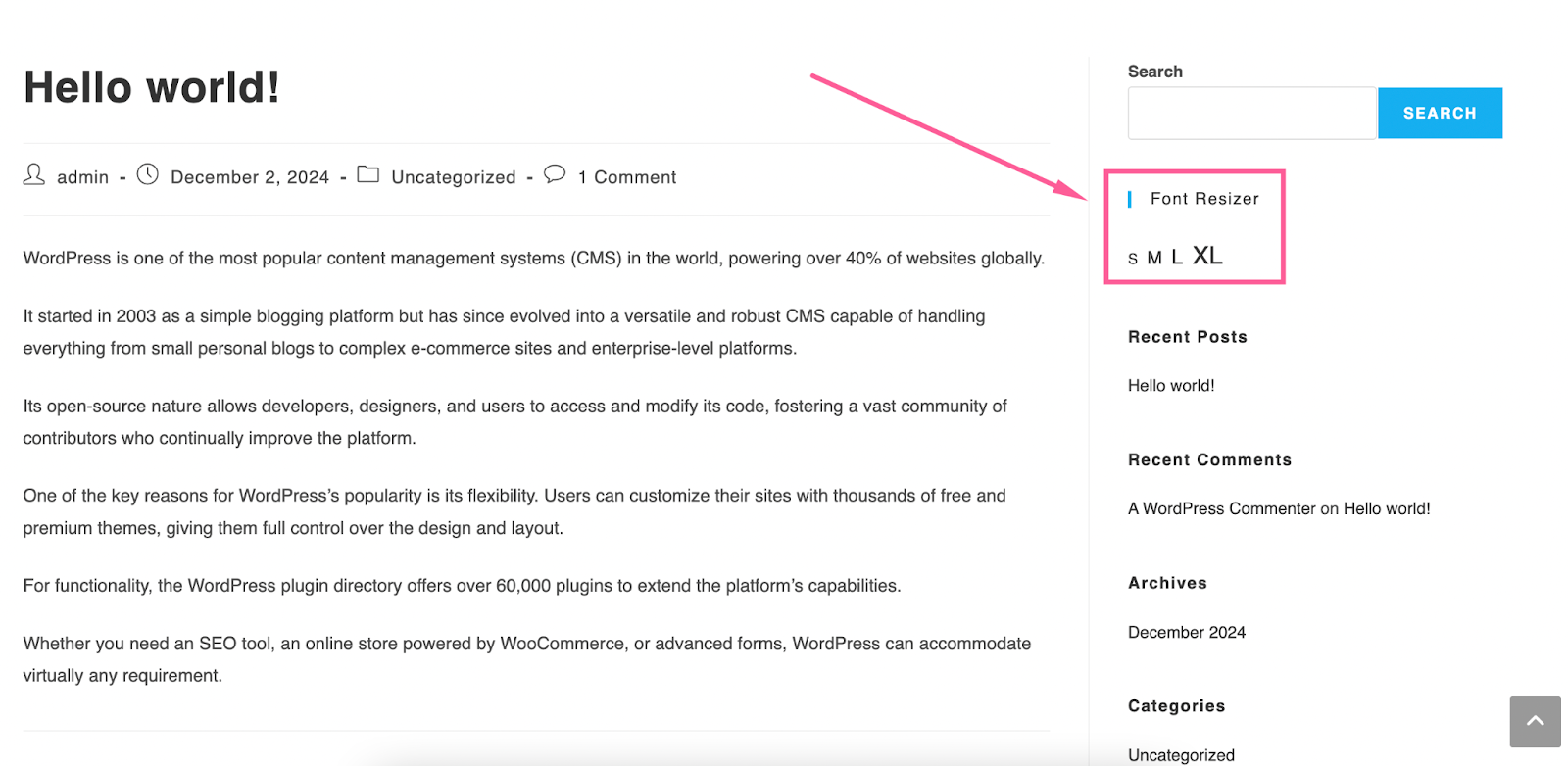1568x766 pixels.
Task: Click the paragraph starting 'WordPress is one of'
Action: point(534,259)
